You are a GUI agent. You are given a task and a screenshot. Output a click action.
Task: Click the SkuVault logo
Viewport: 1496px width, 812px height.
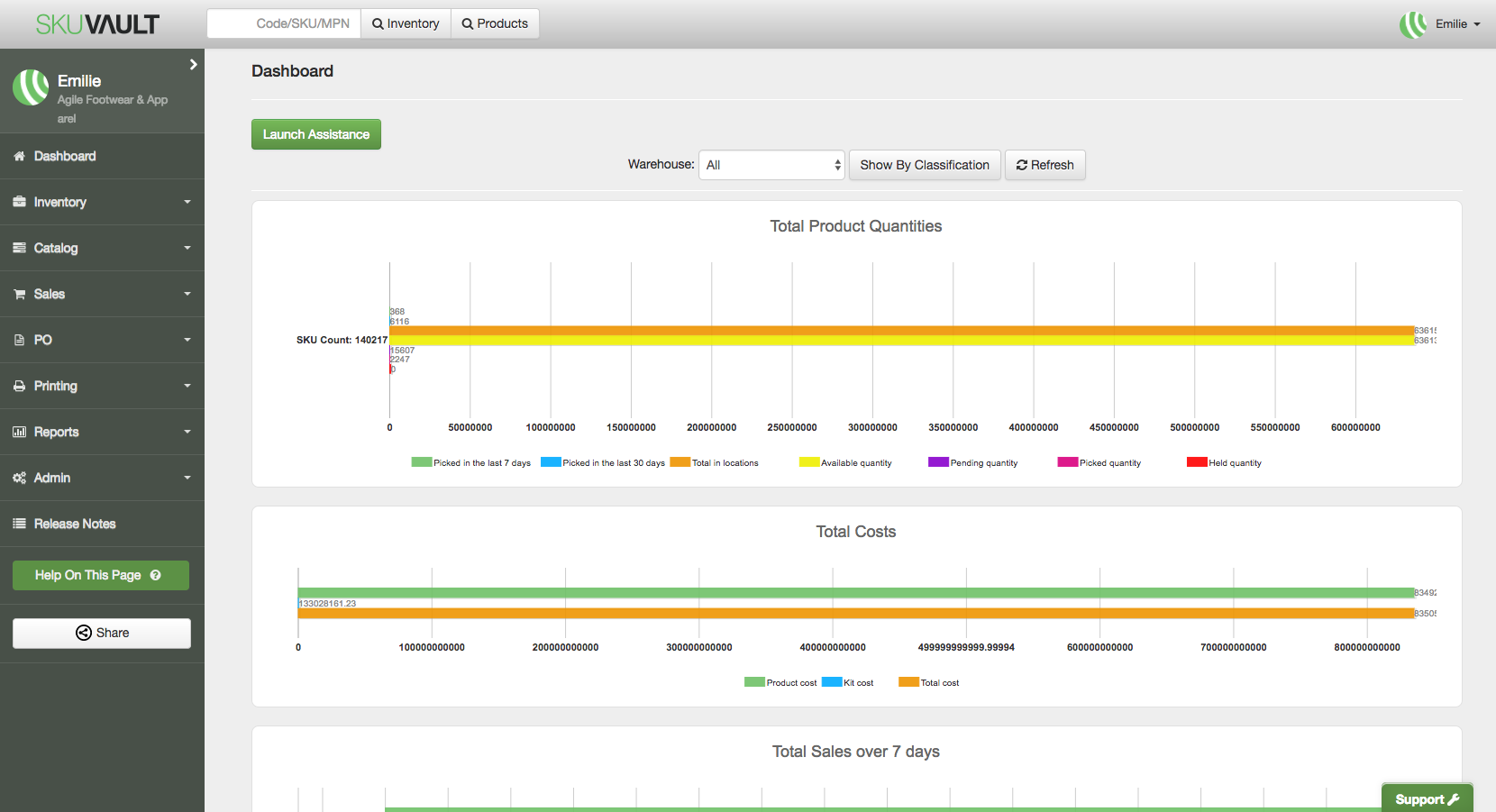pos(97,24)
